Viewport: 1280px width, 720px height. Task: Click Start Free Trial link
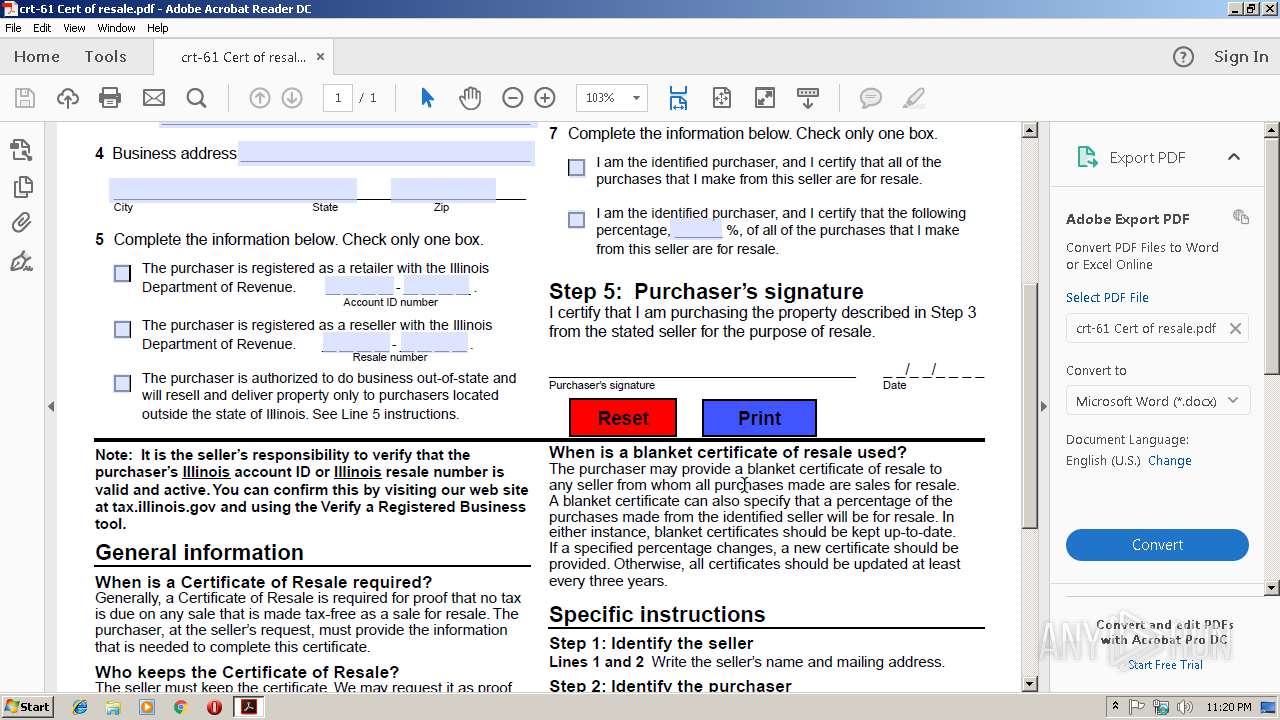pos(1165,665)
